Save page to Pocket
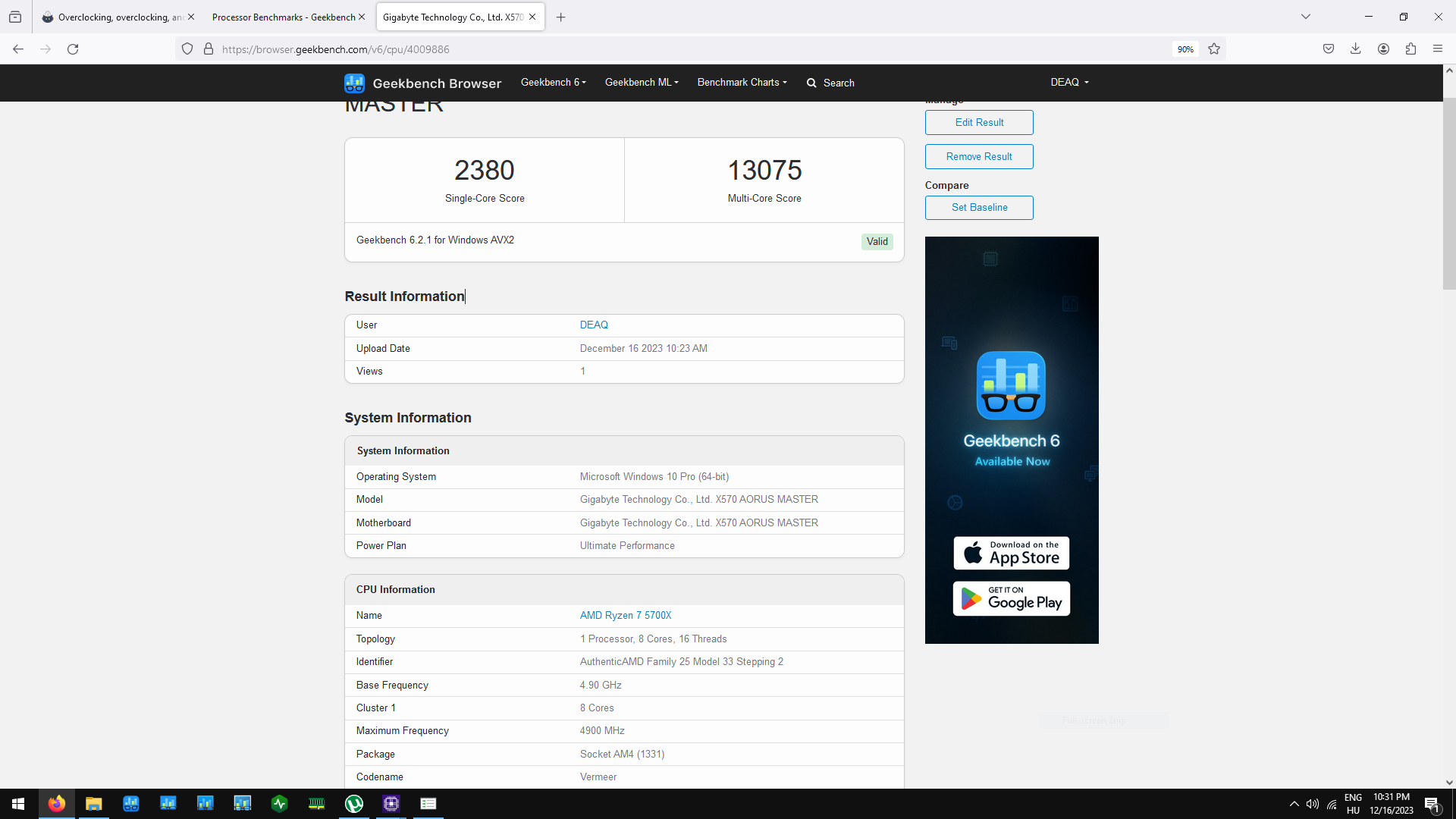The width and height of the screenshot is (1456, 819). tap(1329, 49)
